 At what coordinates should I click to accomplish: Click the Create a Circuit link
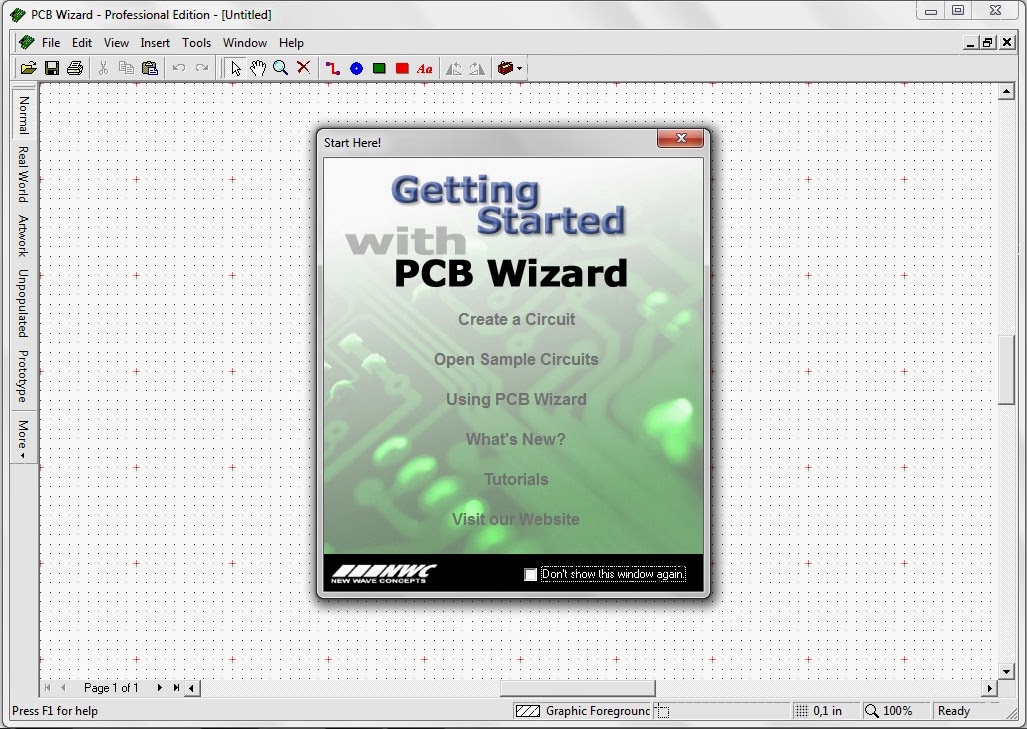click(x=516, y=319)
